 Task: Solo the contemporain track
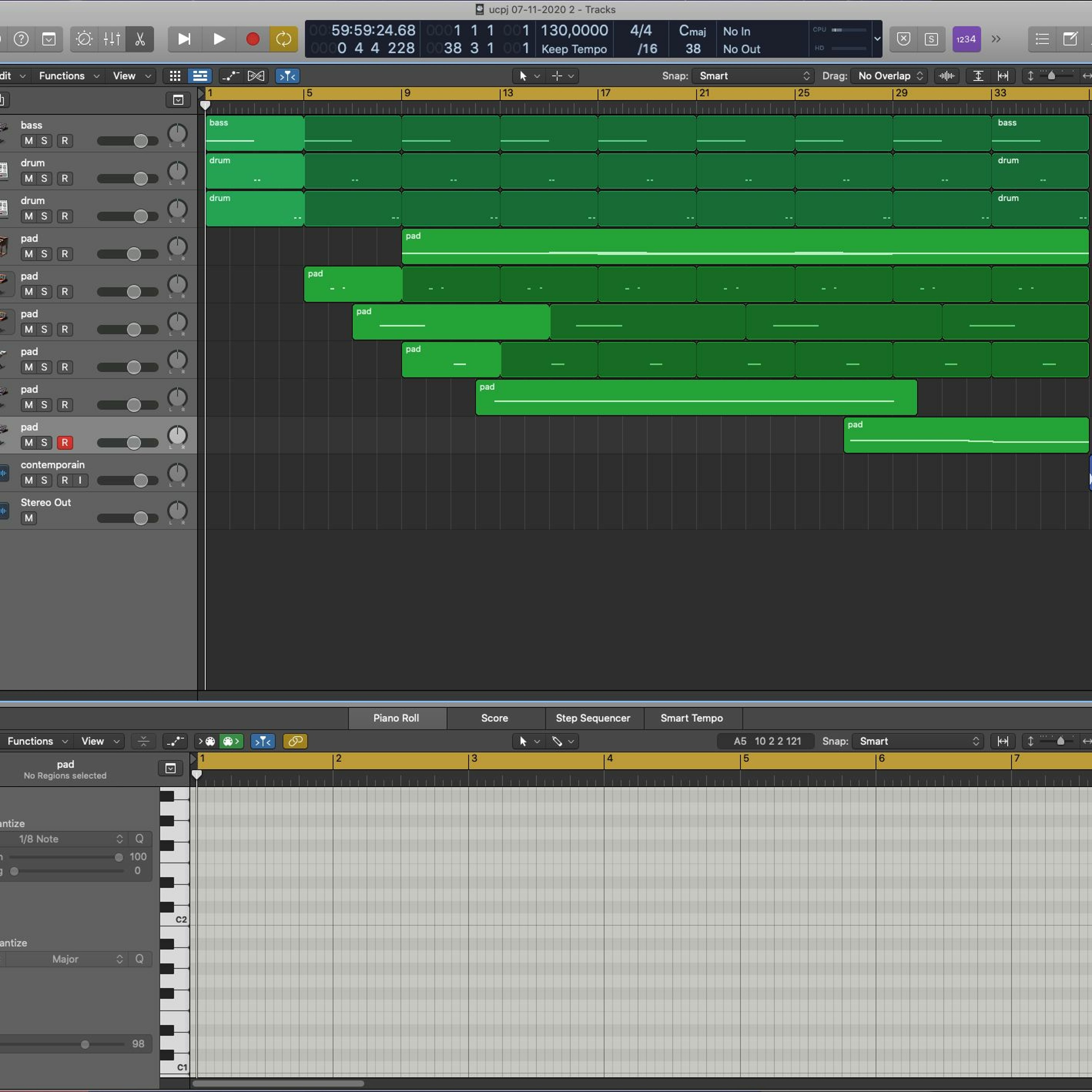pyautogui.click(x=44, y=480)
